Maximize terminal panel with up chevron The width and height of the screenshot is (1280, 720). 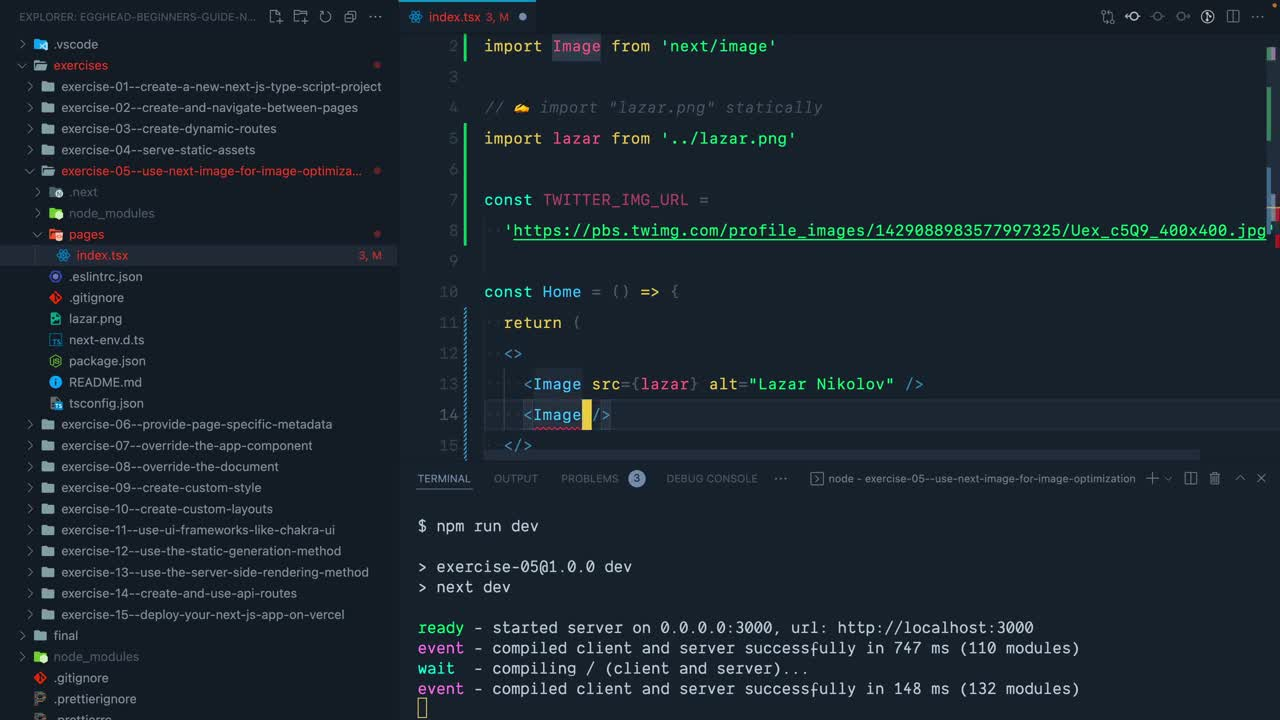1240,479
